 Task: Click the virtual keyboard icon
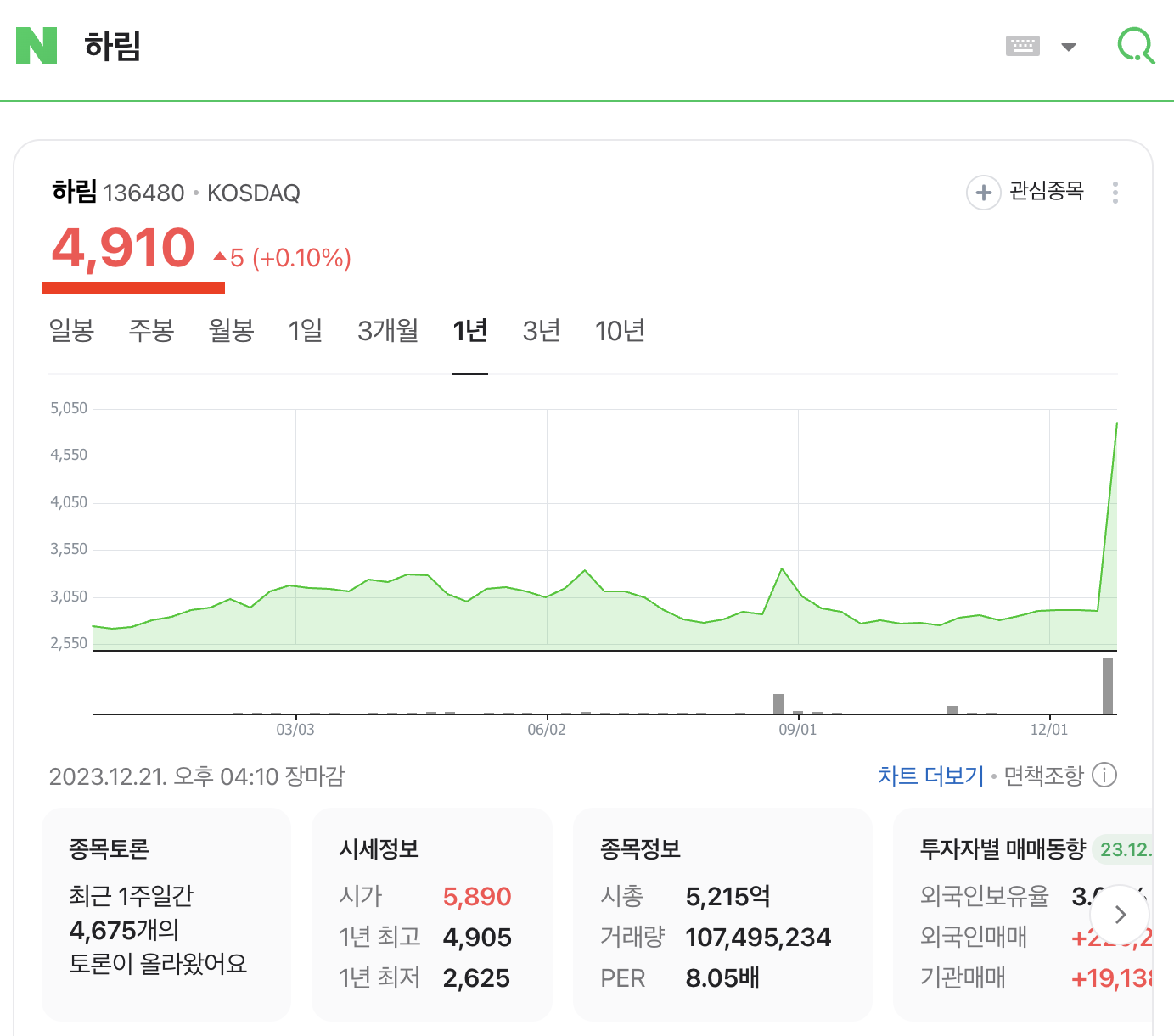pos(1022,46)
